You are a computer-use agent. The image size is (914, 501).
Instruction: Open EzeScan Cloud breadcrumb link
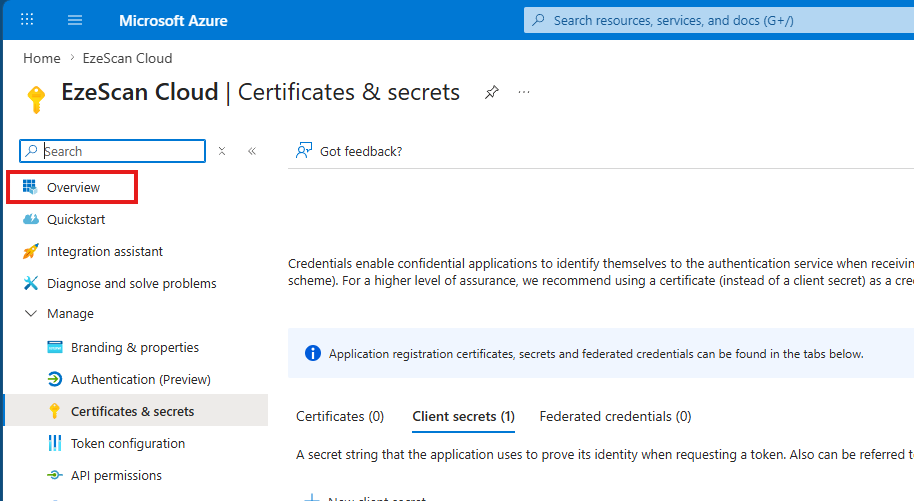pos(127,58)
